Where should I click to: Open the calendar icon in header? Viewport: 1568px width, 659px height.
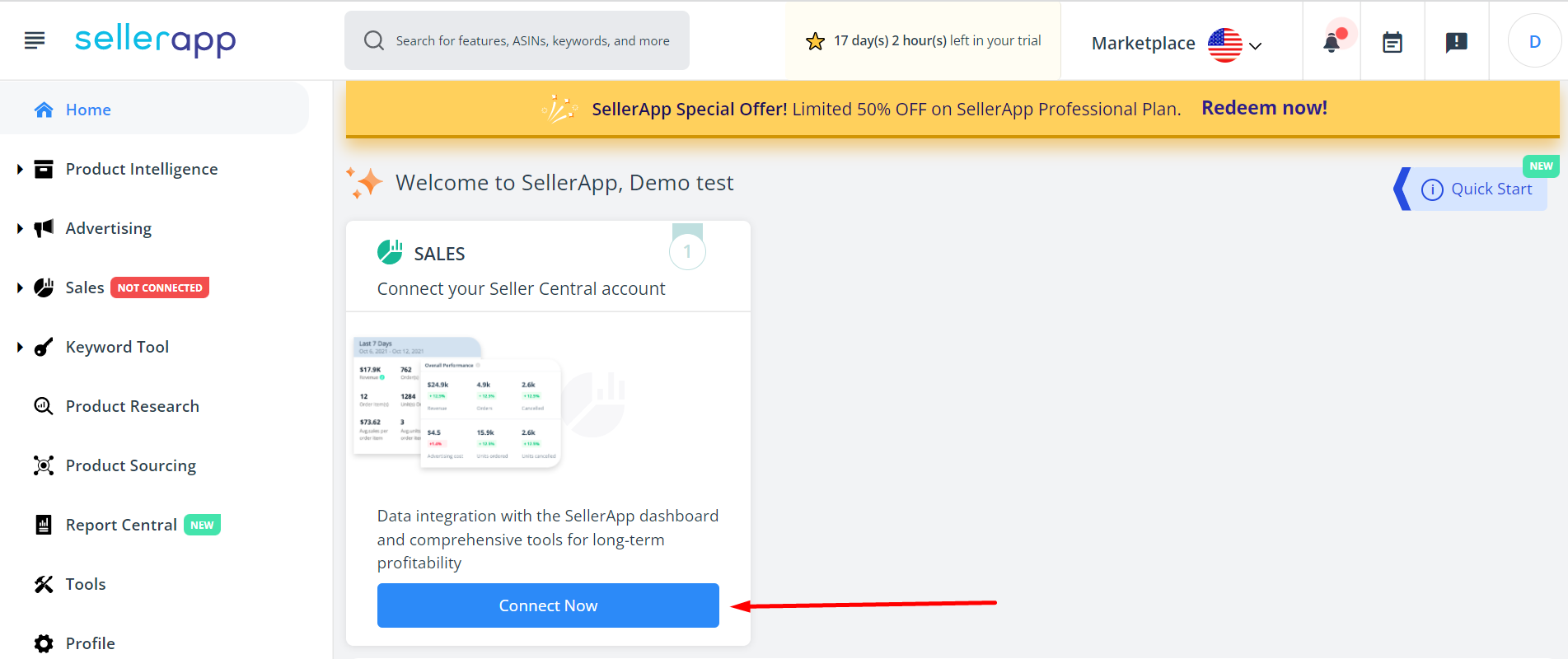(x=1392, y=42)
